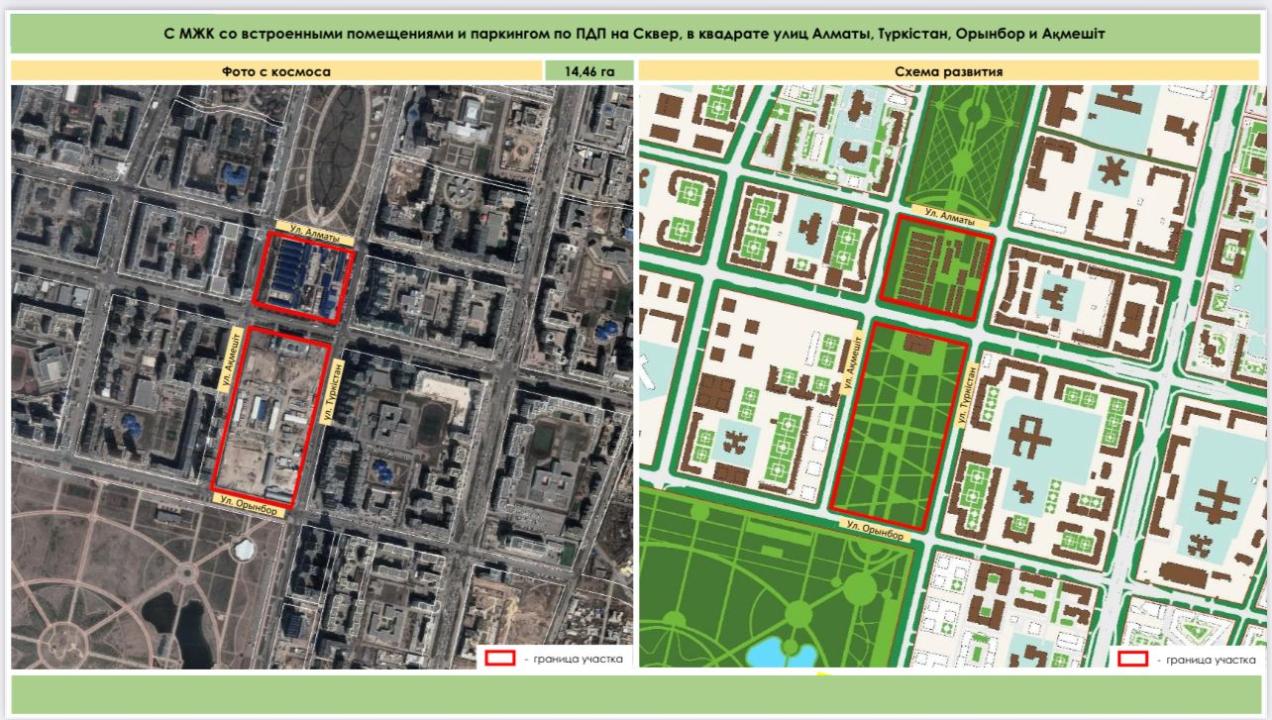Click the circular plaza in scheme's lower-left park

(x=859, y=590)
